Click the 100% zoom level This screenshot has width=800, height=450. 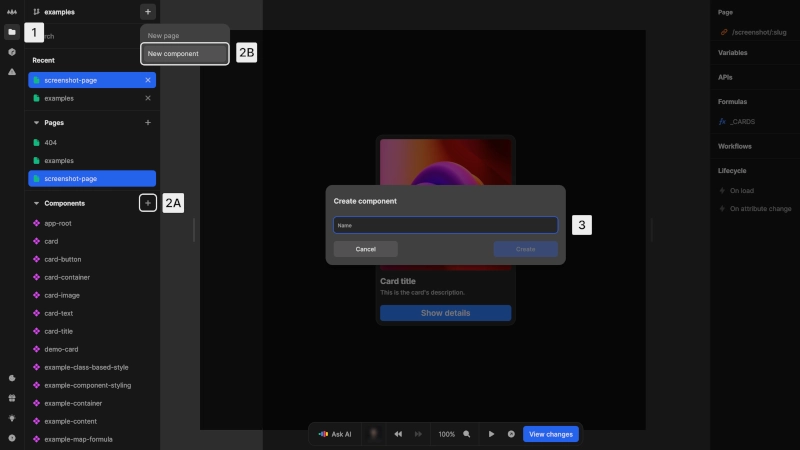pos(446,434)
